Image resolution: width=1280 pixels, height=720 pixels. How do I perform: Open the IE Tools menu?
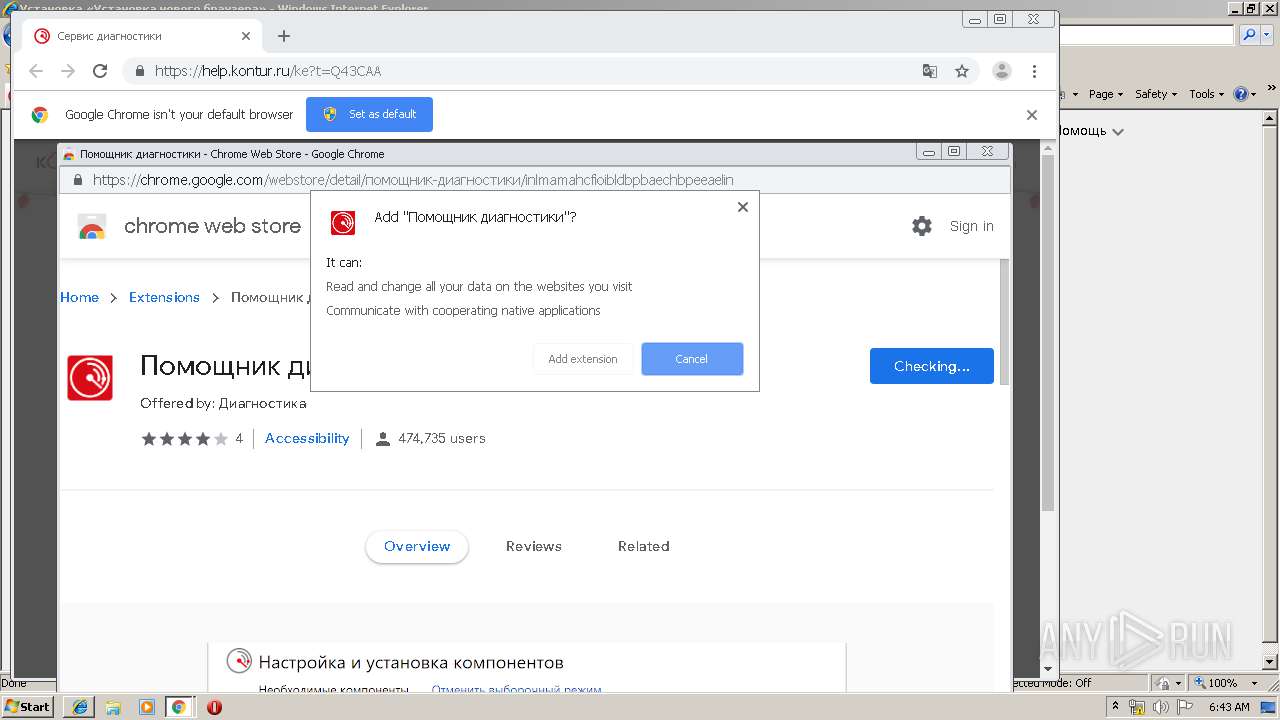click(1206, 94)
